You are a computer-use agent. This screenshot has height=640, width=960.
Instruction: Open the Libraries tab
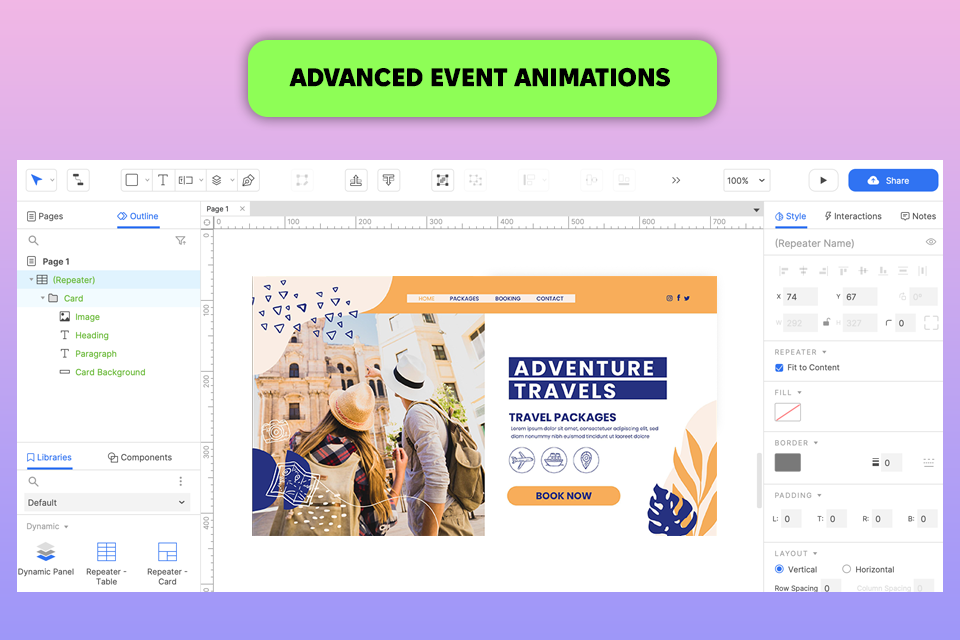coord(49,457)
